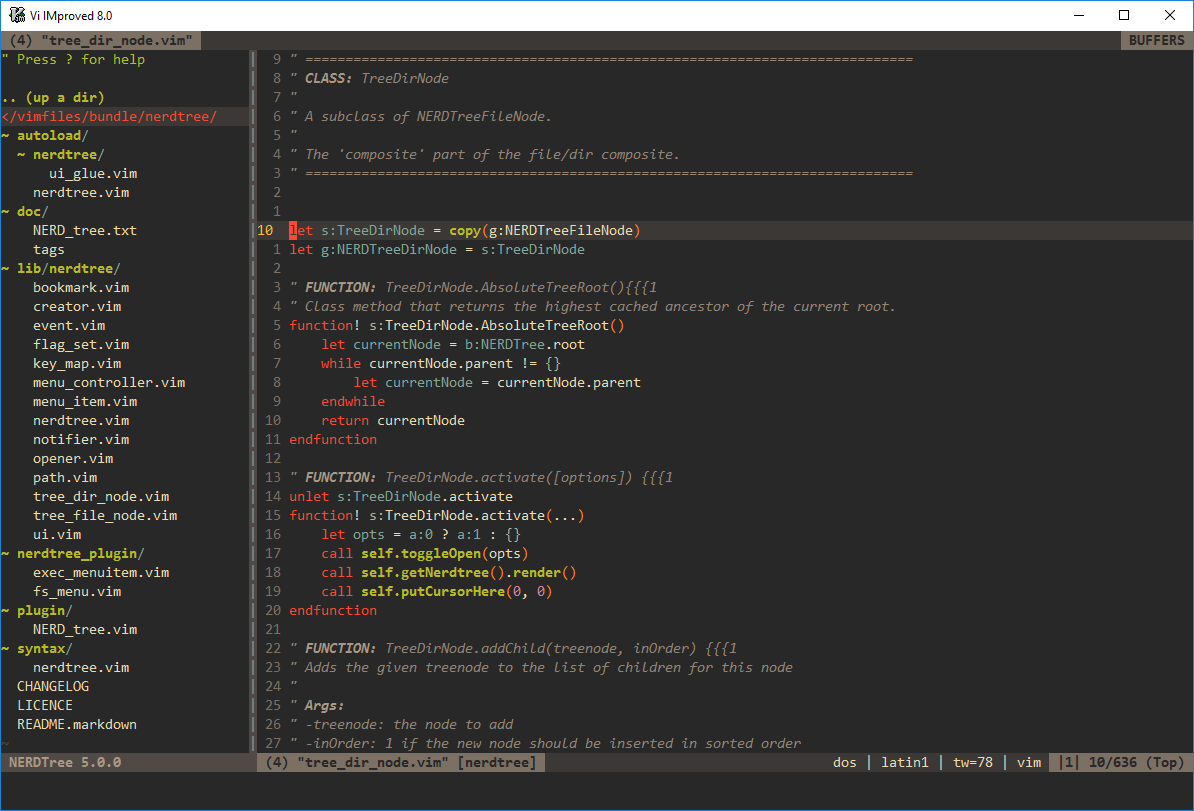Collapse the syntax directory

pos(40,648)
